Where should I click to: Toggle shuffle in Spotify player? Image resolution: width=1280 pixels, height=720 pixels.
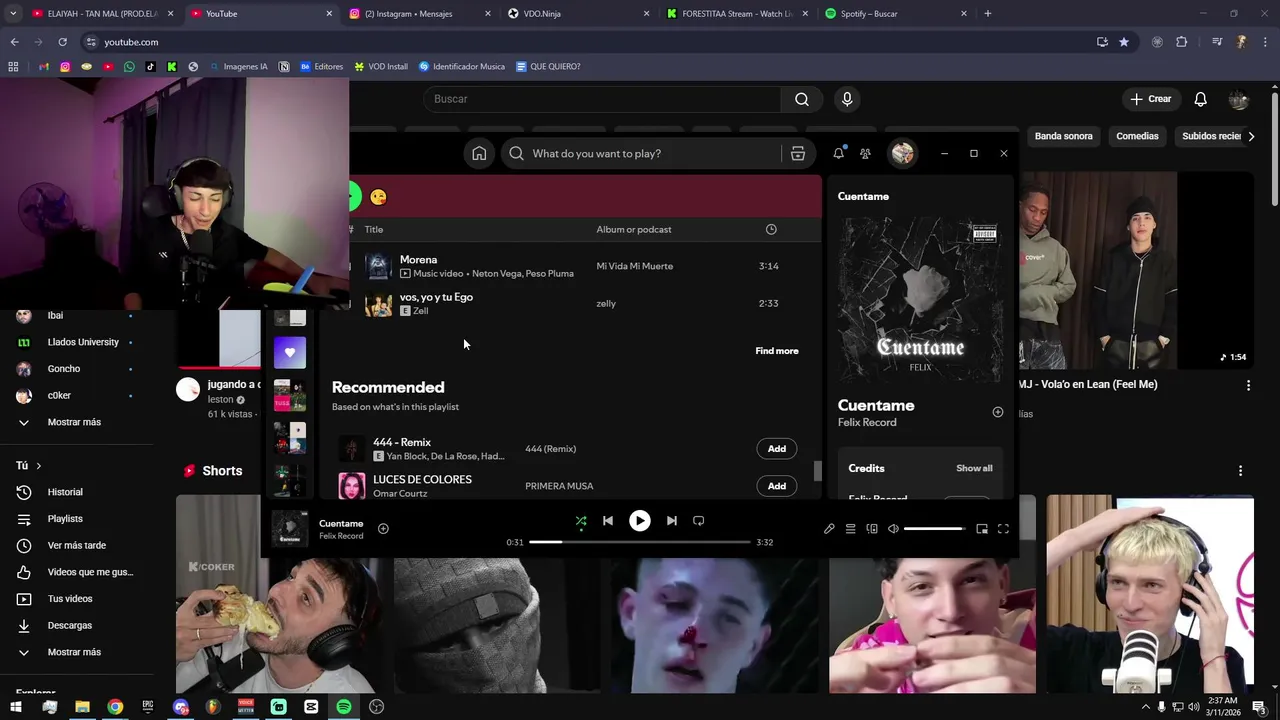581,521
